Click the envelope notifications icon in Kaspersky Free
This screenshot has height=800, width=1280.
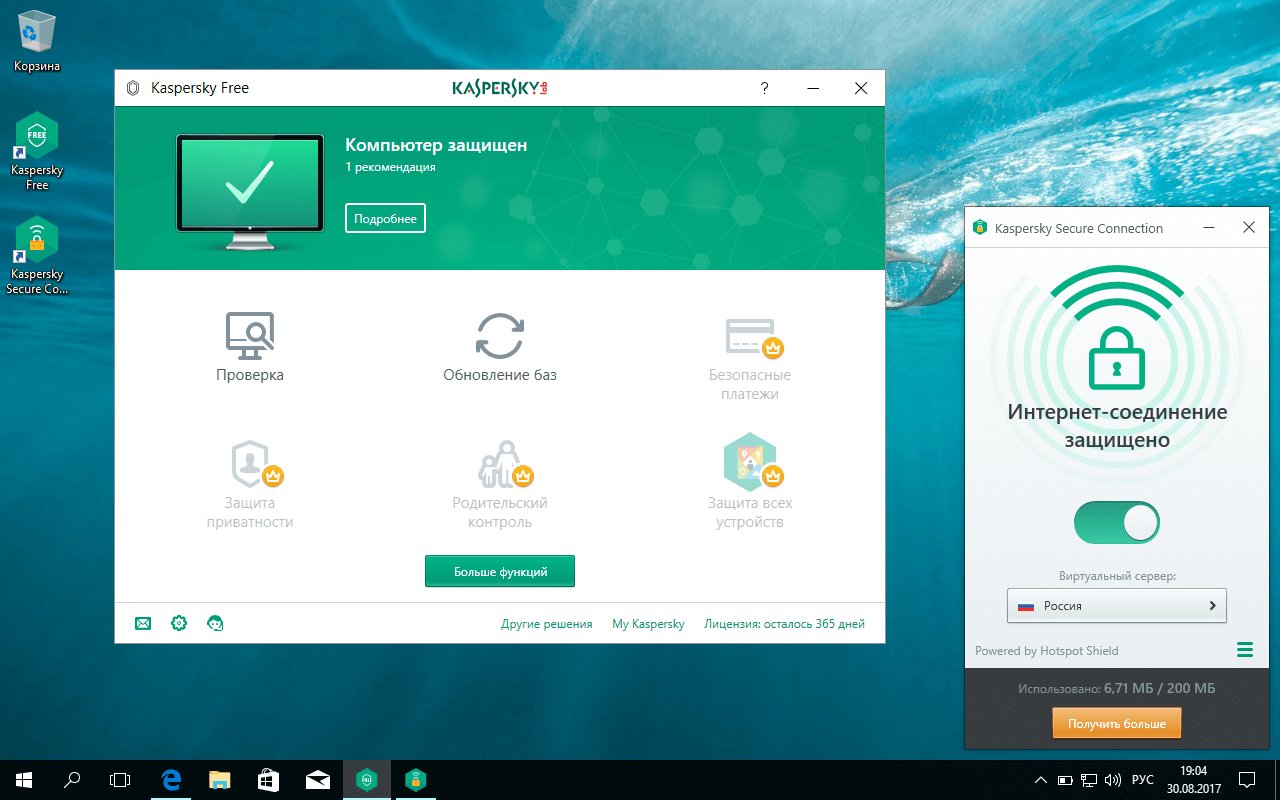(143, 623)
